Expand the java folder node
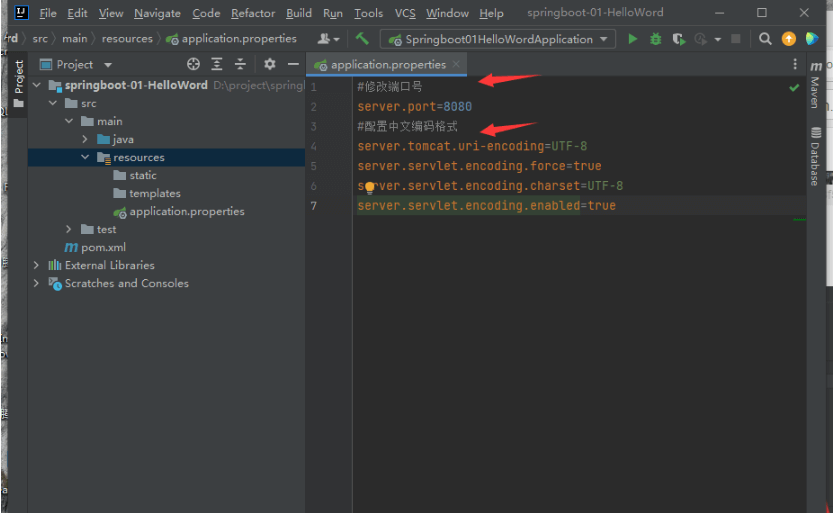This screenshot has height=513, width=833. point(85,139)
